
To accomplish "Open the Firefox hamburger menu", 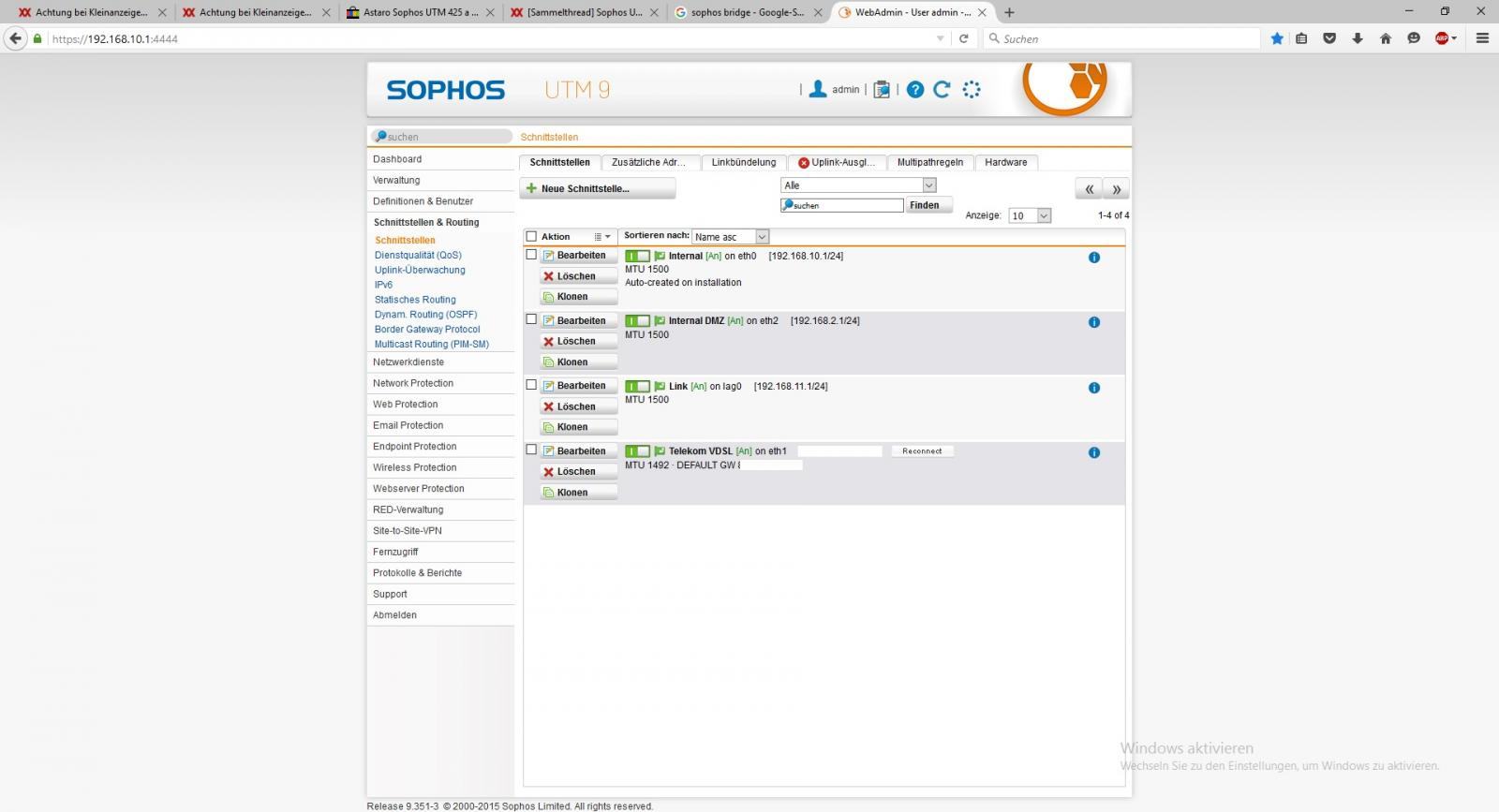I will (1482, 38).
